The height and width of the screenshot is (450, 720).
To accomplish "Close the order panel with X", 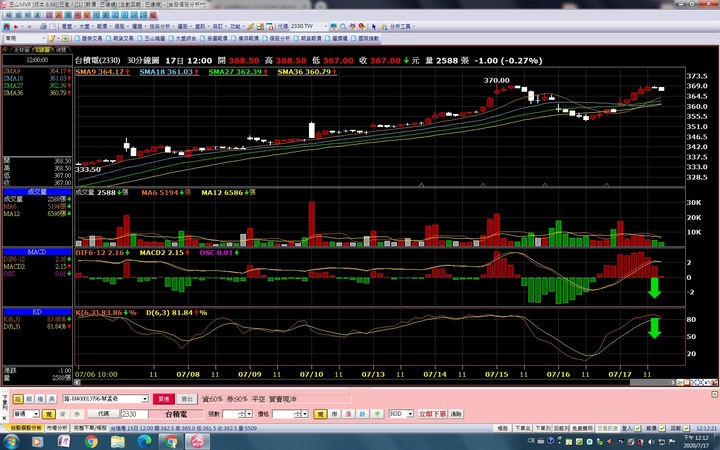I will click(5, 418).
